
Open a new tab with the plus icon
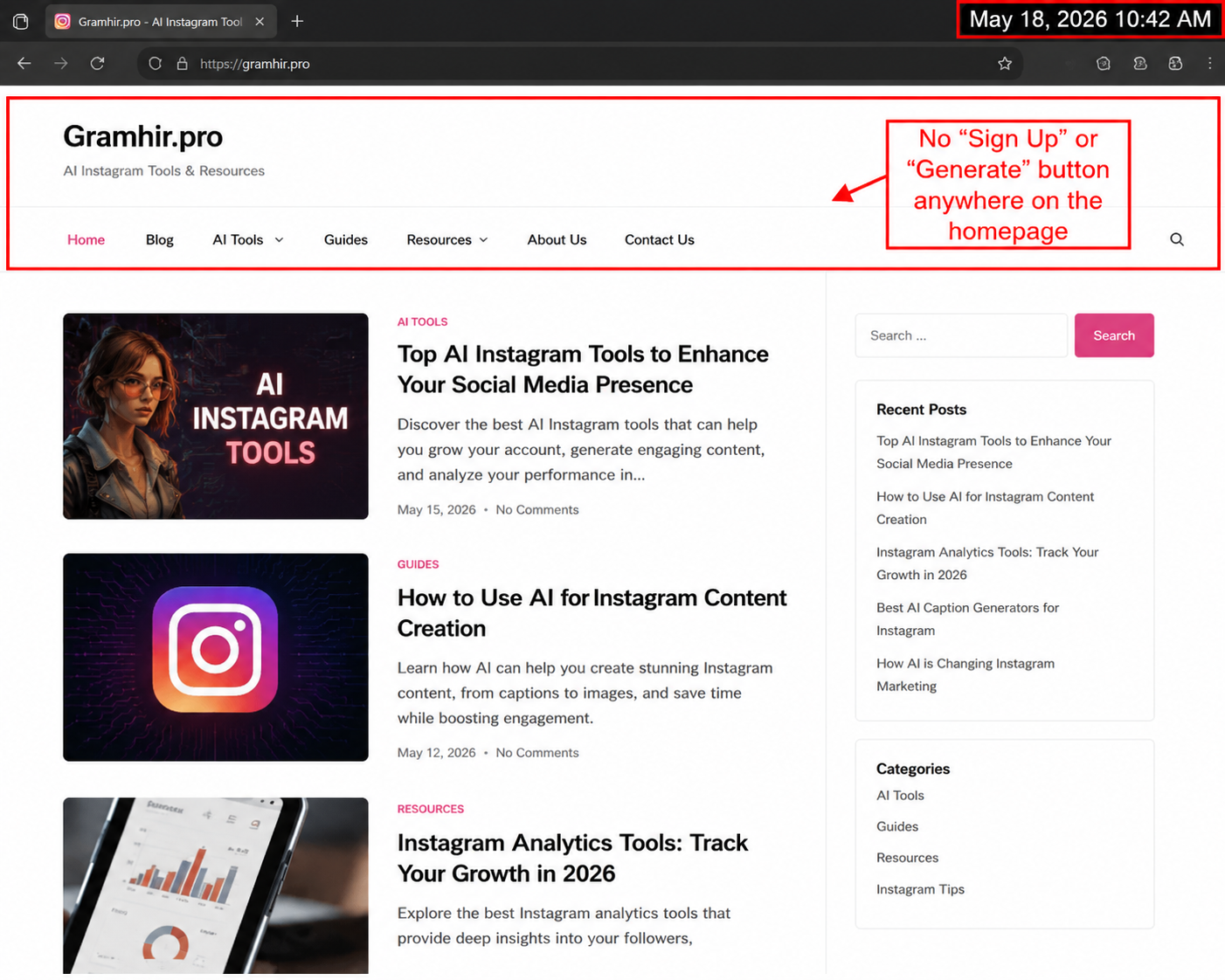pos(297,21)
